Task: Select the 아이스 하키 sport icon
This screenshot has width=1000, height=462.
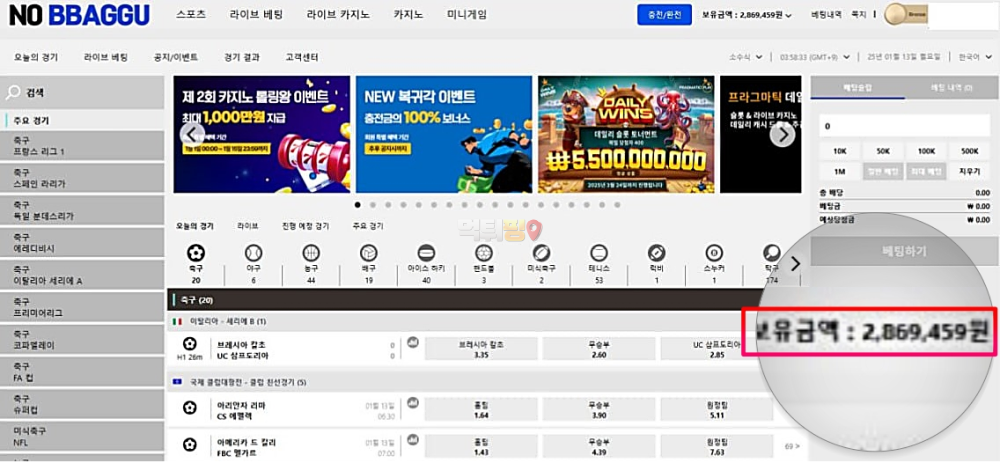Action: pos(426,253)
